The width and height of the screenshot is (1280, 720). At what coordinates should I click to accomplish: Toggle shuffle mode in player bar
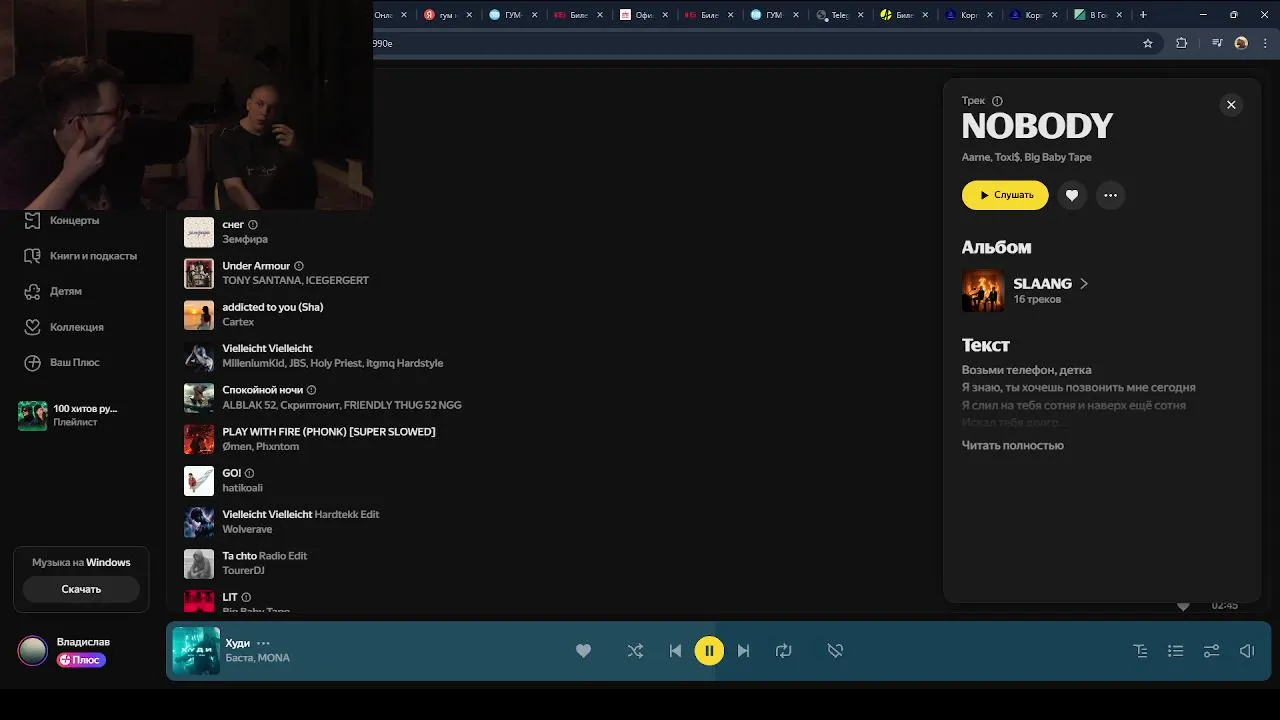[x=635, y=651]
